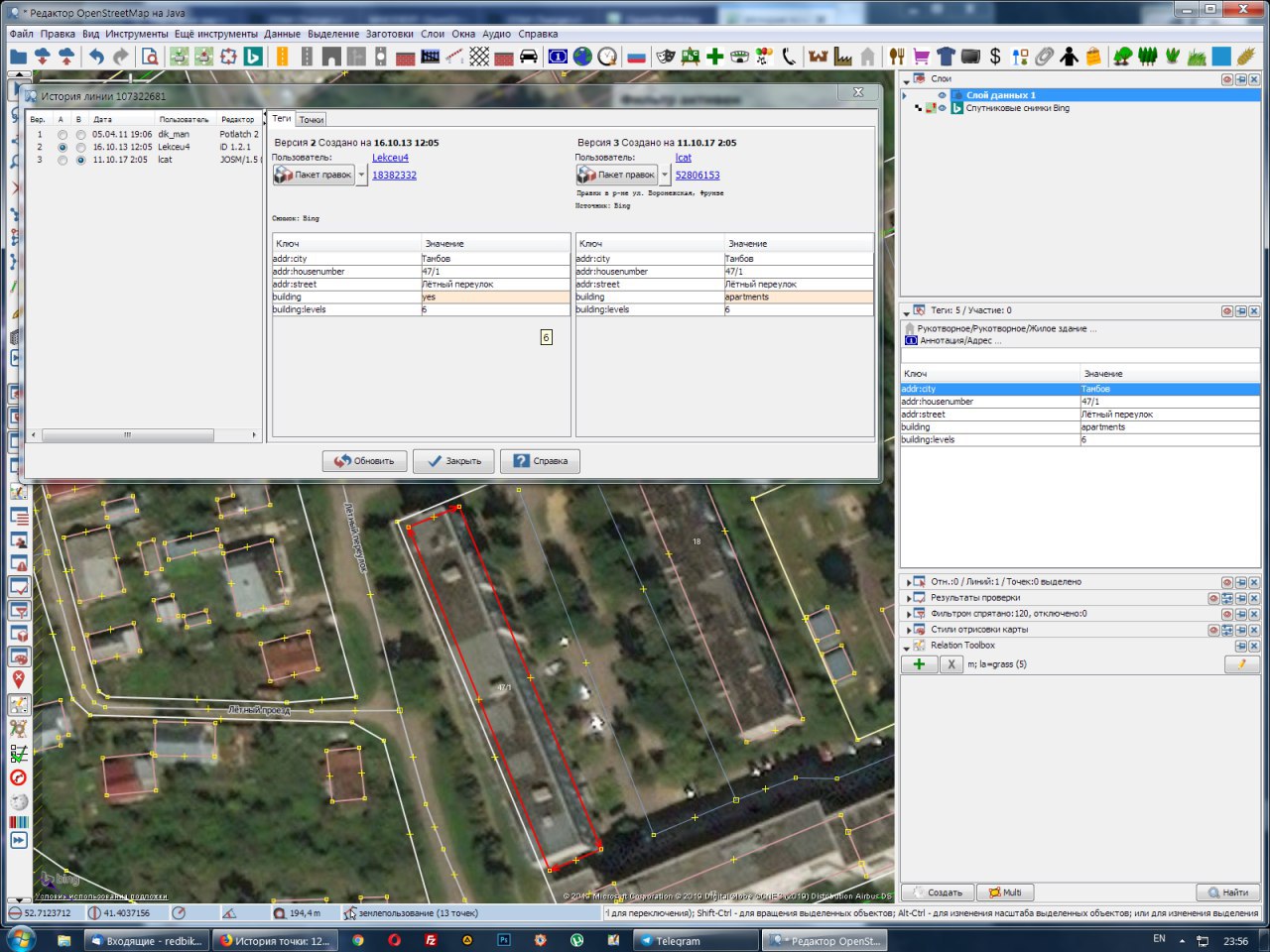Open the search magnifier toolbar icon
The height and width of the screenshot is (952, 1270).
click(x=150, y=57)
